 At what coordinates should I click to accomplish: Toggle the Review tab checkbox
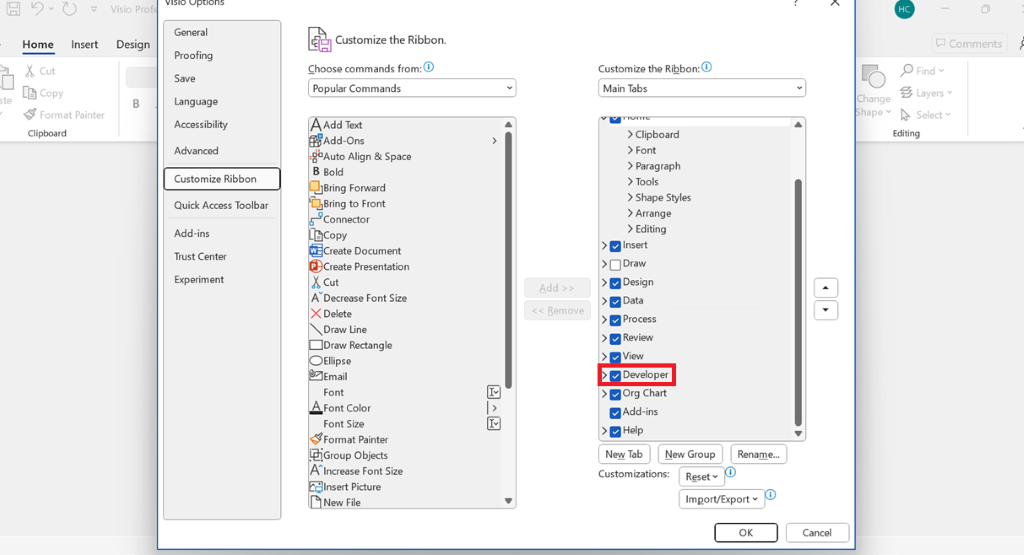click(615, 338)
